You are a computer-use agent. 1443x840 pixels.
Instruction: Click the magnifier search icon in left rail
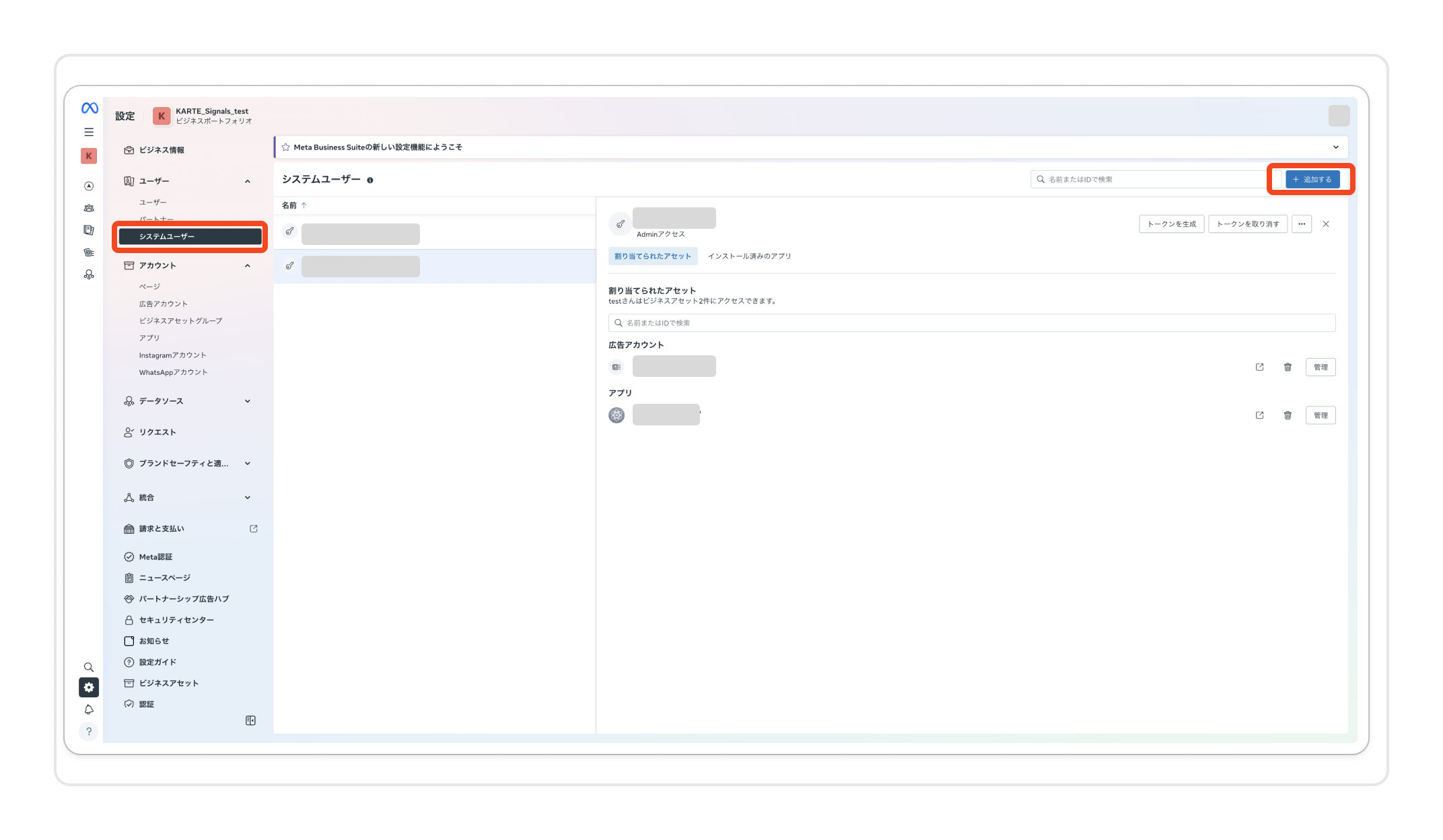(89, 667)
